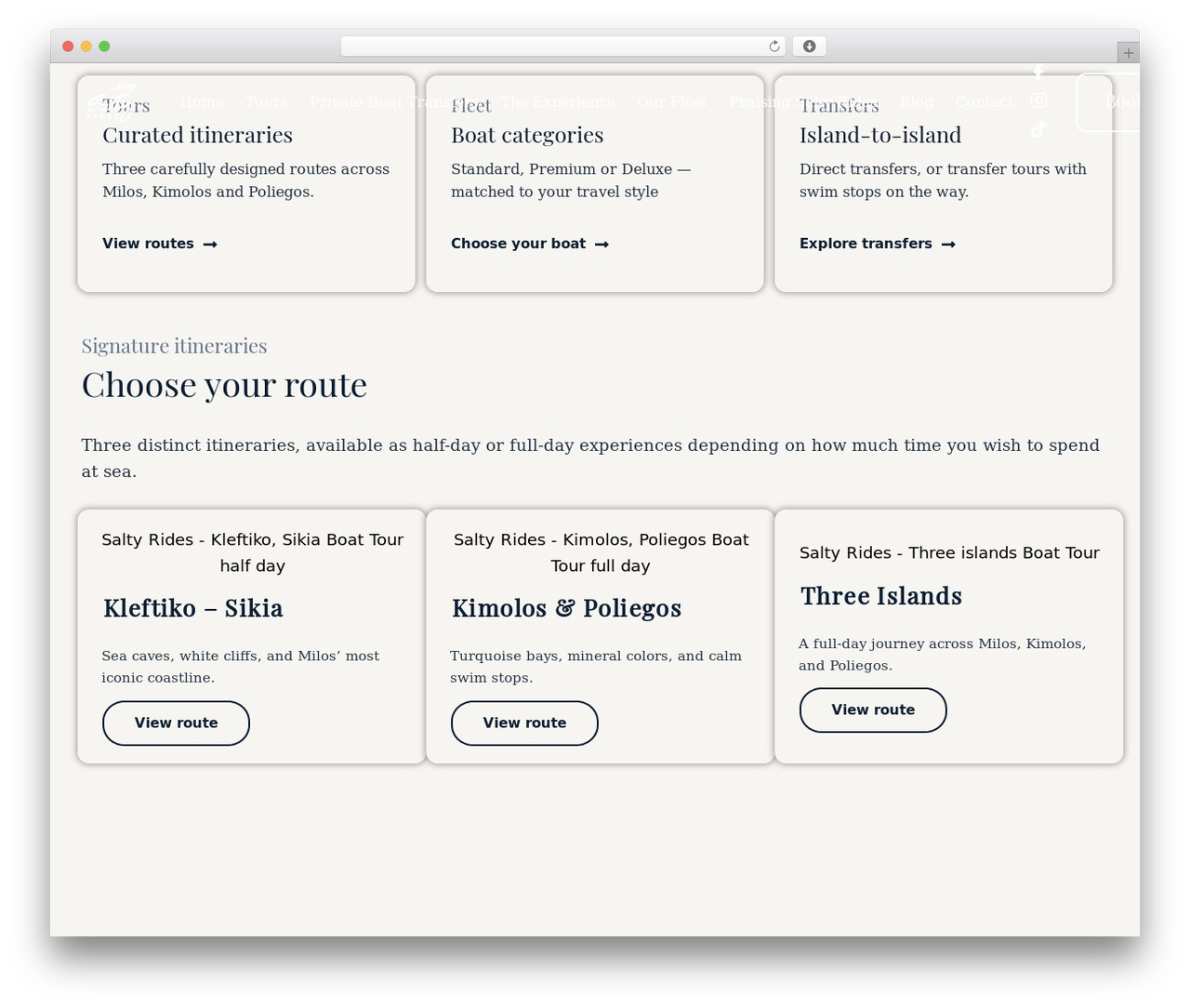Open the Facebook social icon
1190x1008 pixels.
(x=1038, y=72)
